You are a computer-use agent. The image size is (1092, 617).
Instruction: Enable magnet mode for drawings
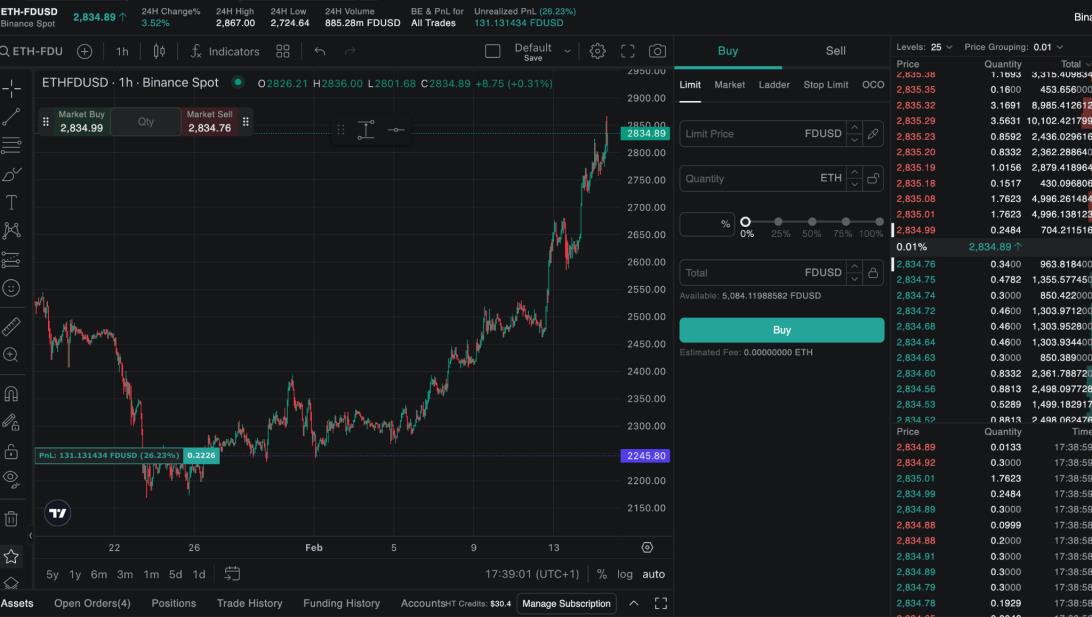(x=11, y=393)
